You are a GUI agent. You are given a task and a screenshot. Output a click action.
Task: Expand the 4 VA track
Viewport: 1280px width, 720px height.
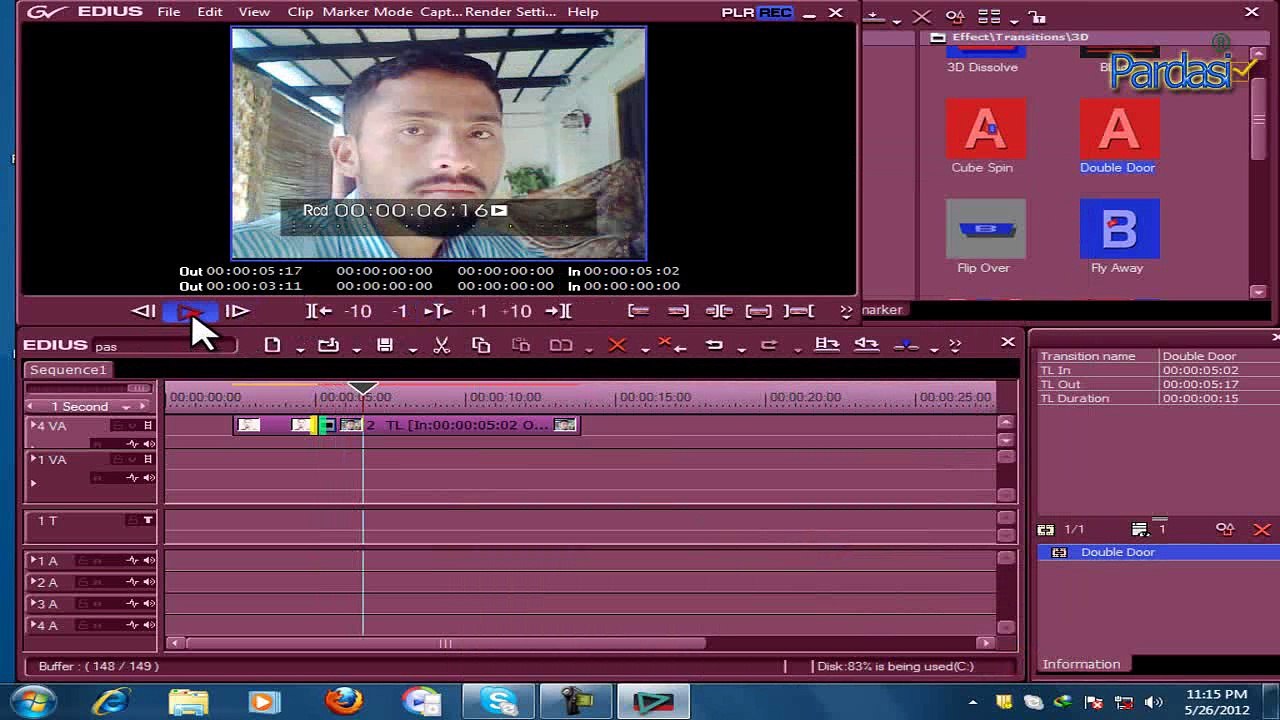(x=33, y=425)
